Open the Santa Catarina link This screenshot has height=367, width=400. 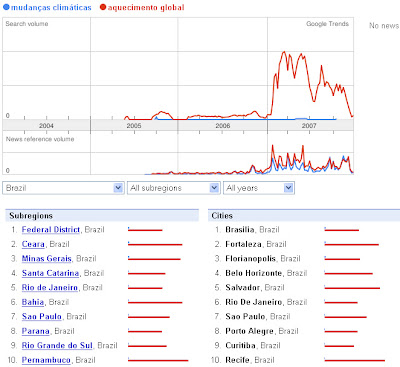[x=50, y=273]
